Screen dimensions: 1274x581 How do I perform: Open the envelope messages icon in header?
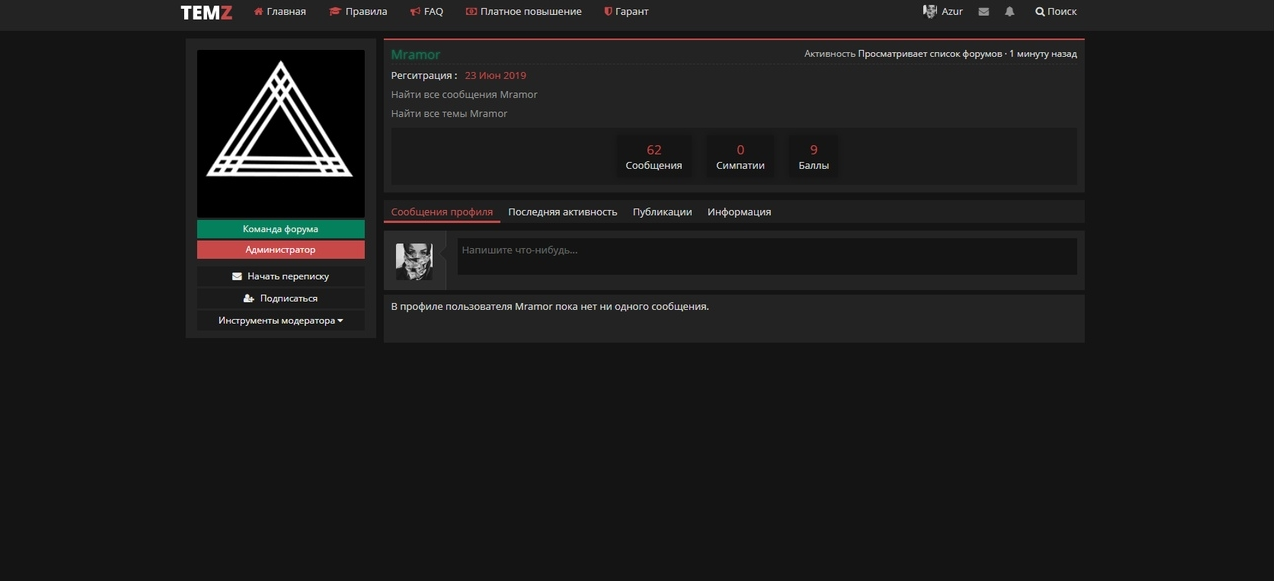click(x=984, y=12)
